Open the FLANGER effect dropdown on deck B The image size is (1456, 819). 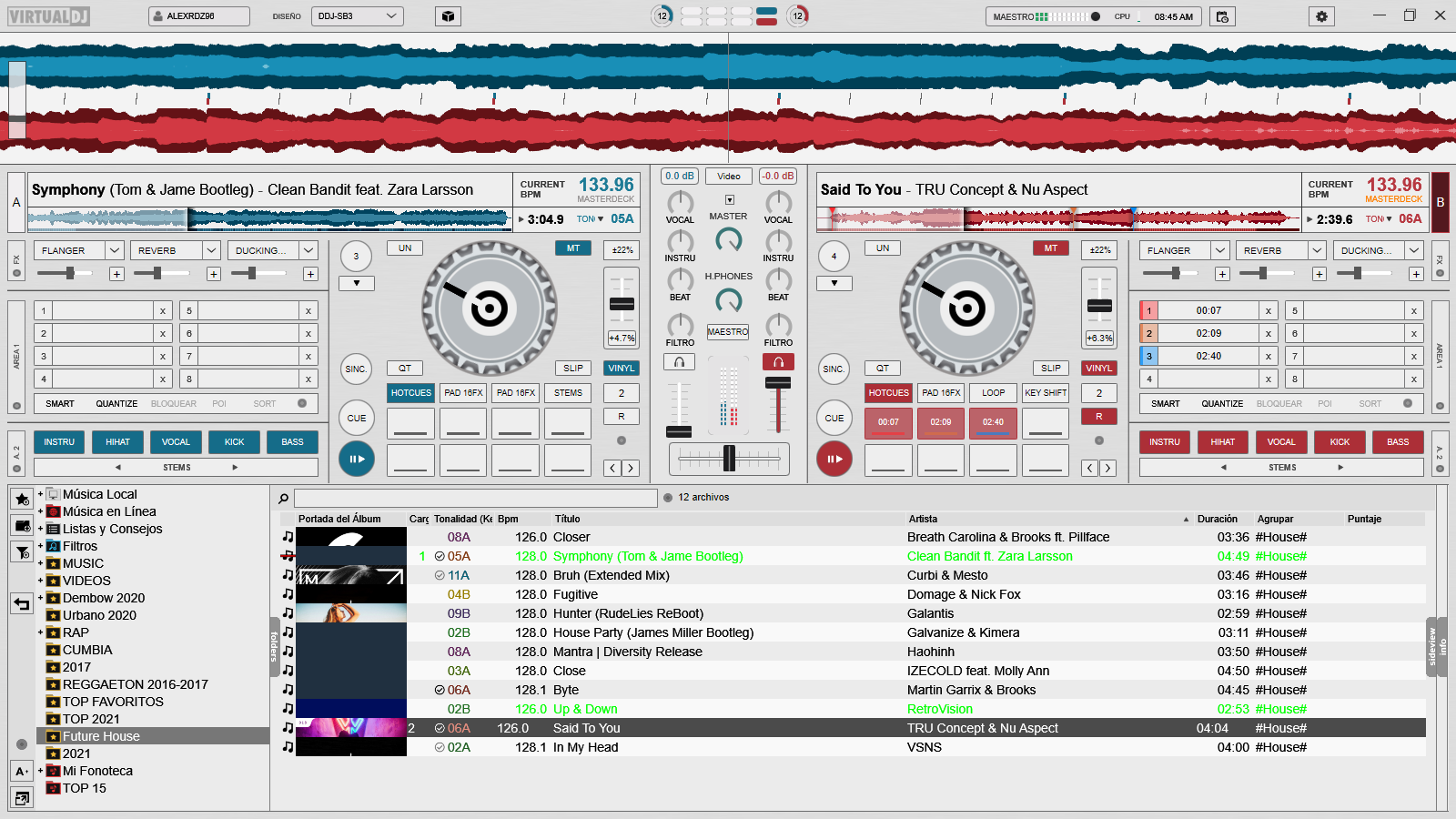tap(1220, 250)
